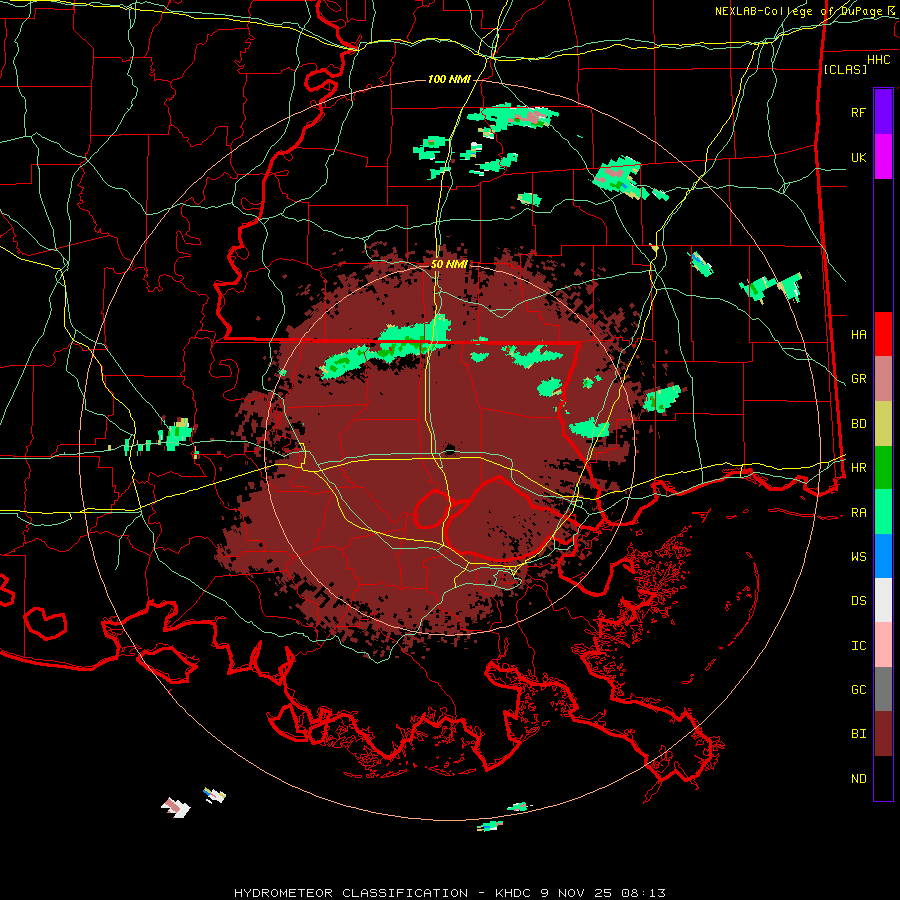The height and width of the screenshot is (900, 900).
Task: Click the GC legend label
Action: pos(858,689)
